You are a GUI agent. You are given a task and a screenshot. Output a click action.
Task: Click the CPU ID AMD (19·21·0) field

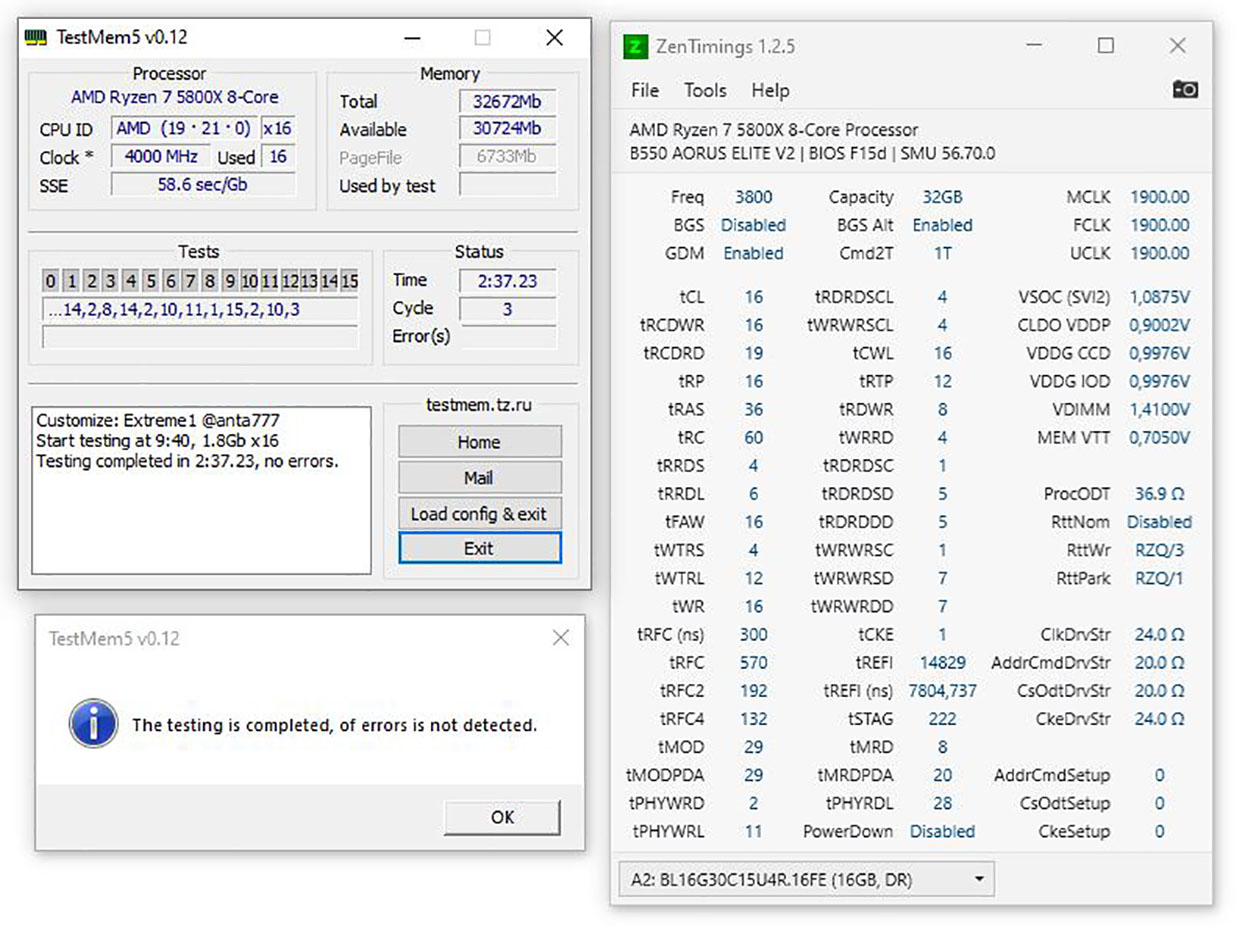[x=185, y=129]
